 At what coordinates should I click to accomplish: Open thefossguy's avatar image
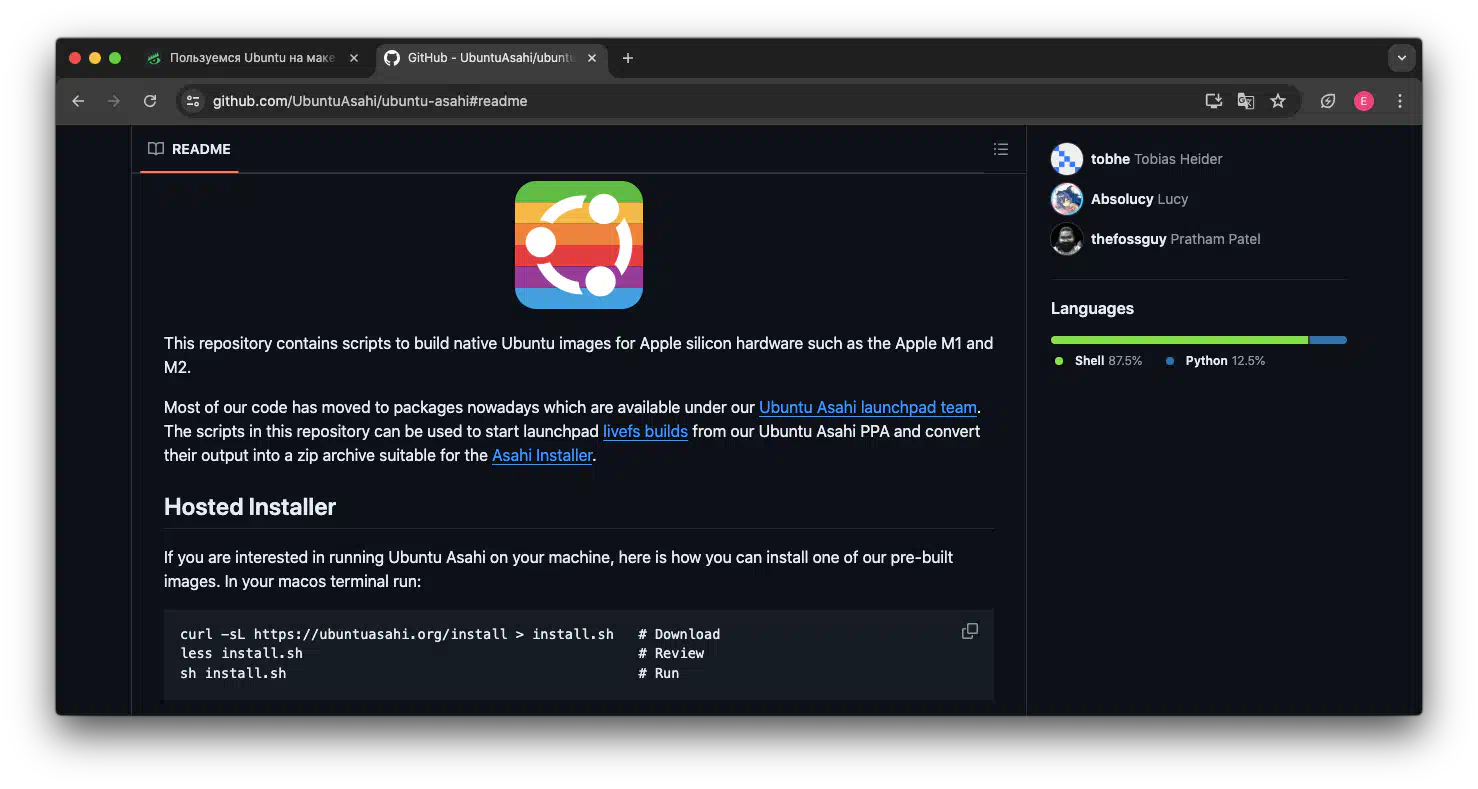click(x=1067, y=239)
